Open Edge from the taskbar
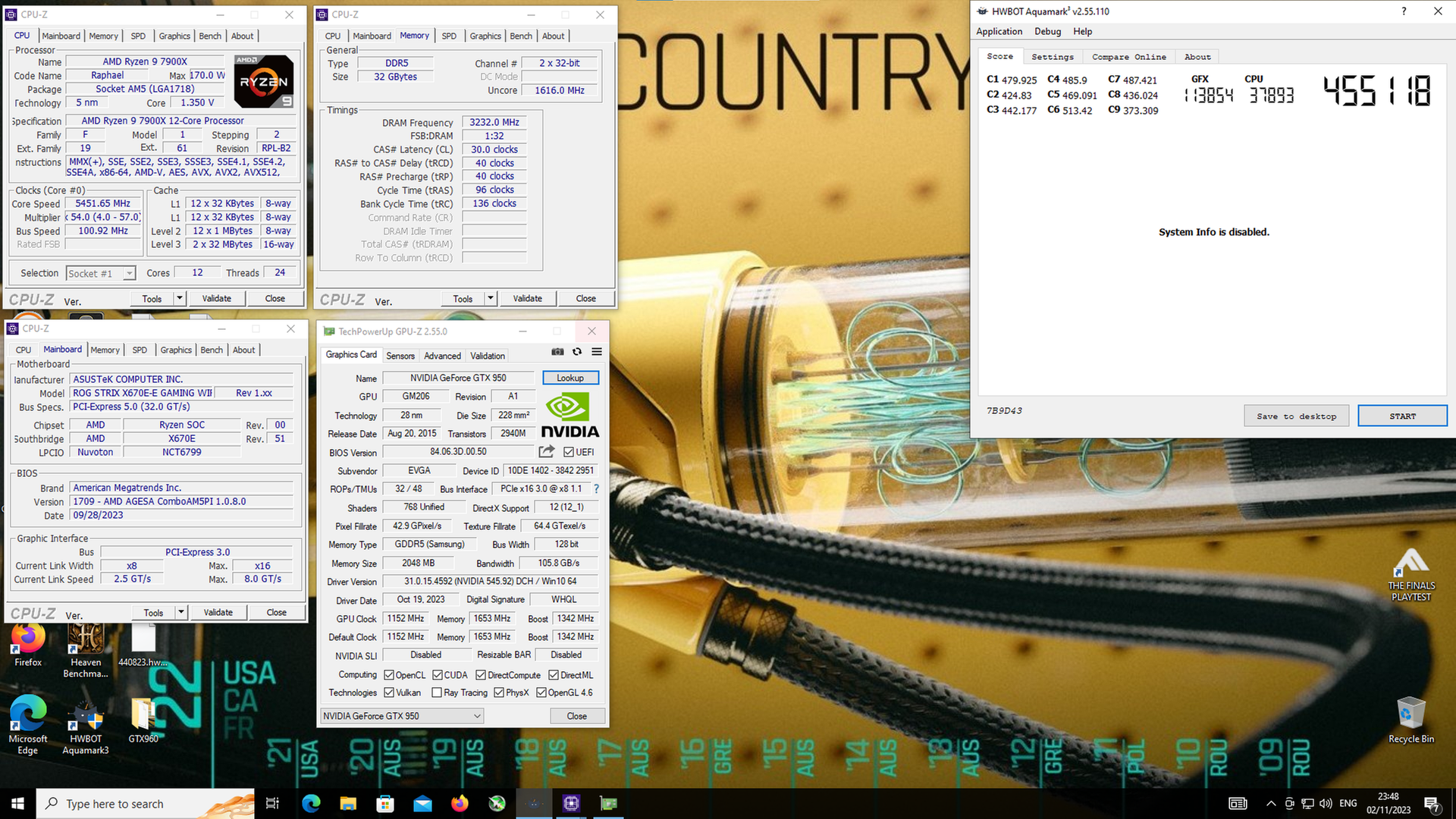Viewport: 1456px width, 819px height. point(311,804)
